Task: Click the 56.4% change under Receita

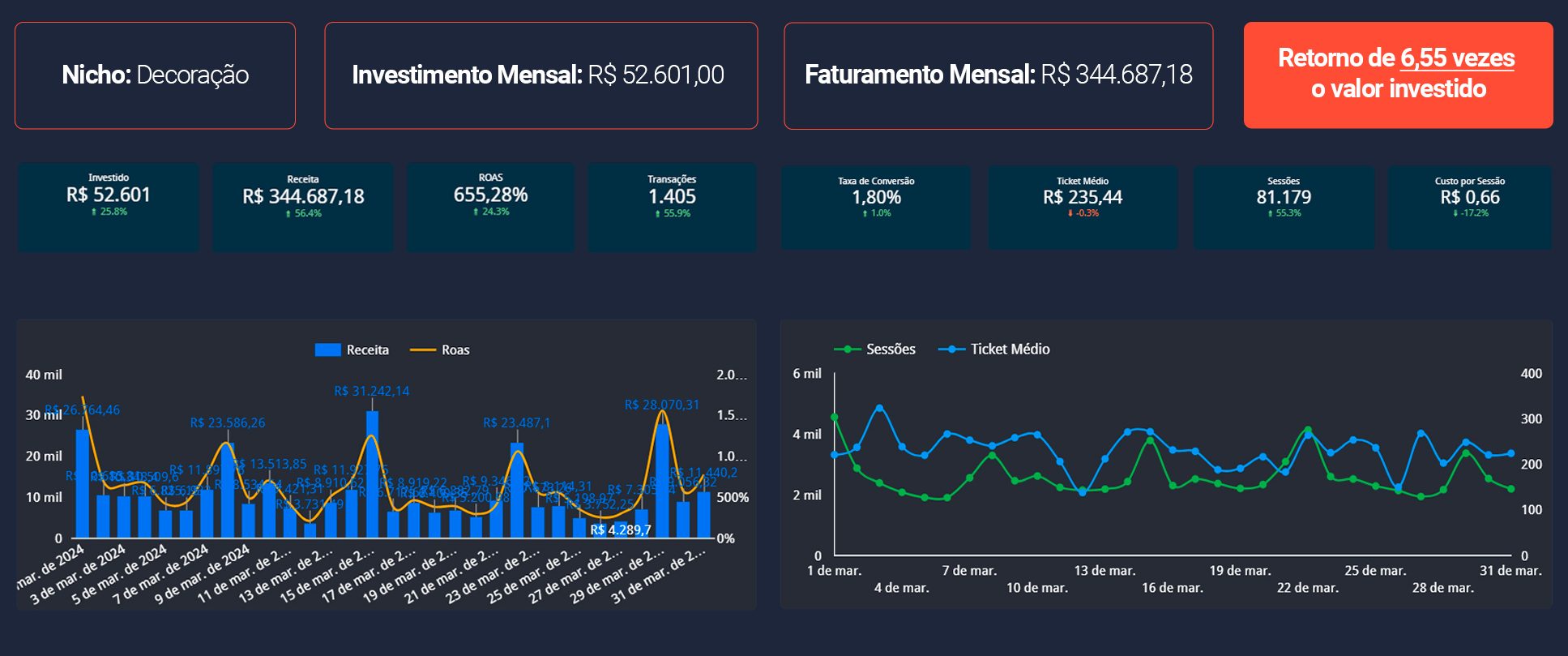Action: pos(304,213)
